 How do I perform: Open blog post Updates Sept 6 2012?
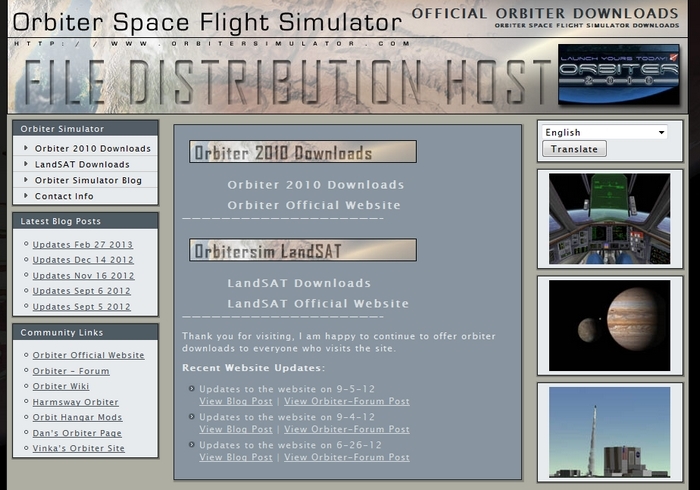tap(82, 291)
